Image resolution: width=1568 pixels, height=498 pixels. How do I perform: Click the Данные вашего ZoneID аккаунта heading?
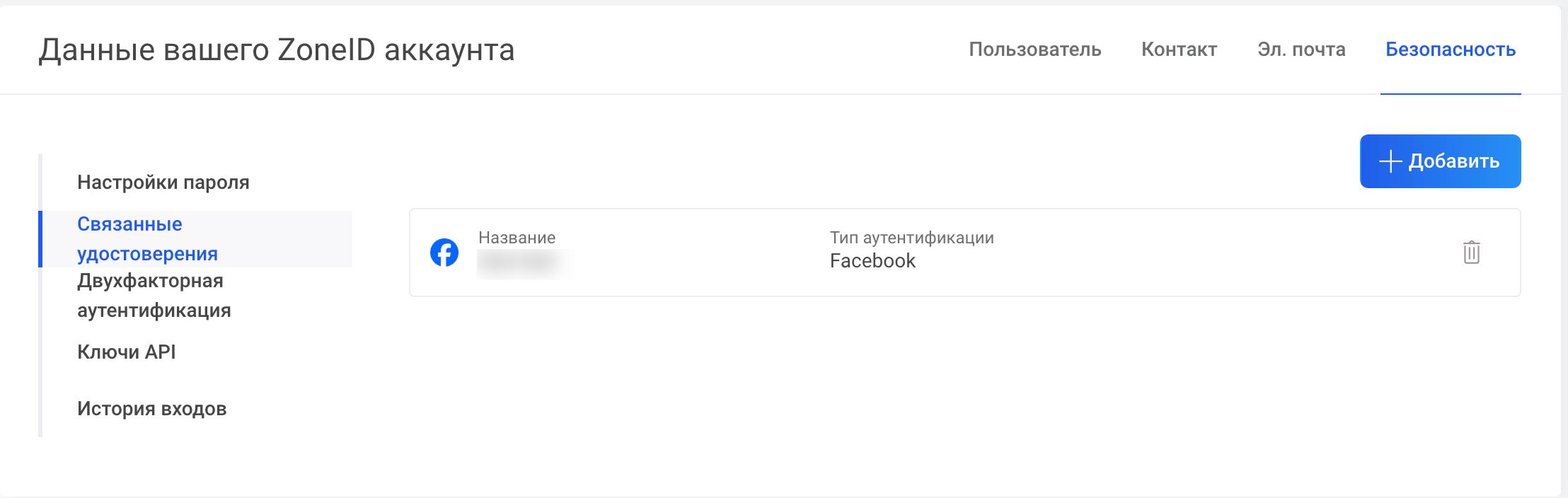277,50
